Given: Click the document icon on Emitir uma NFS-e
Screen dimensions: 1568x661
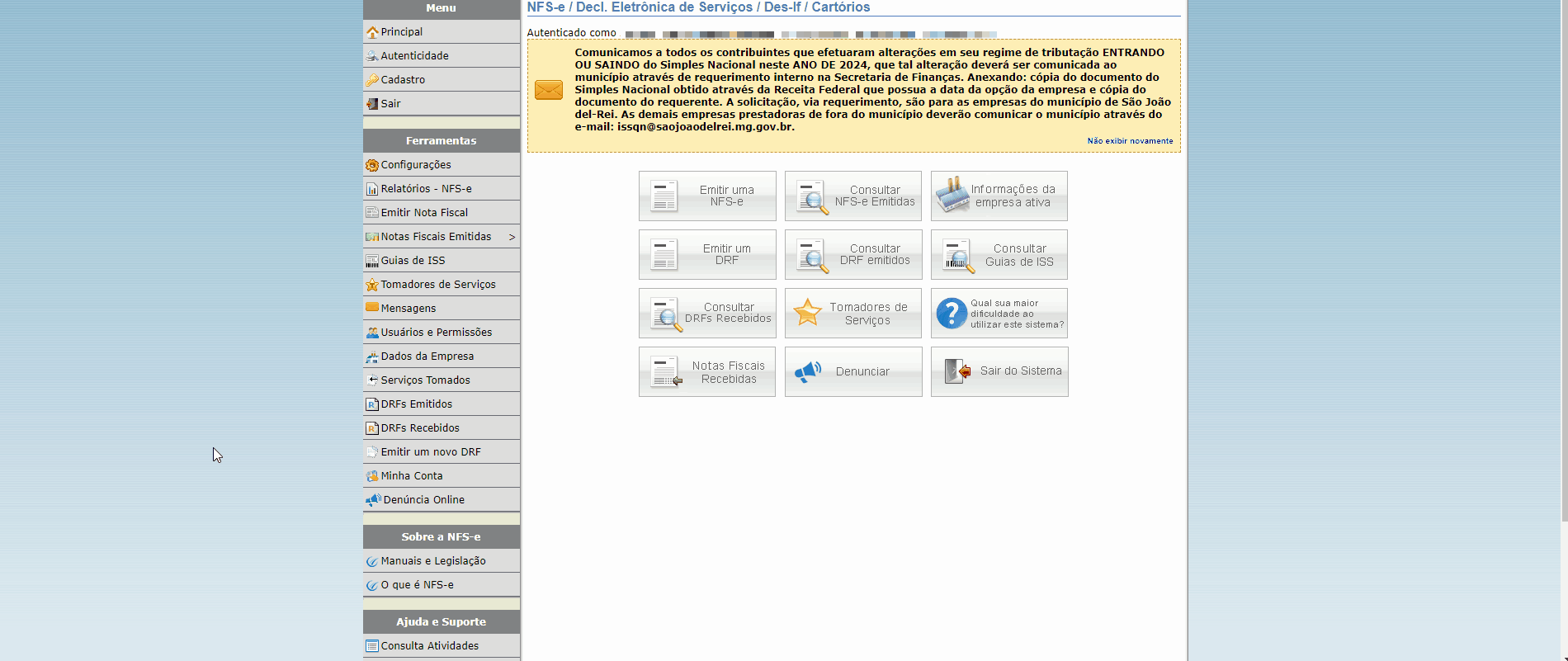Looking at the screenshot, I should point(664,196).
